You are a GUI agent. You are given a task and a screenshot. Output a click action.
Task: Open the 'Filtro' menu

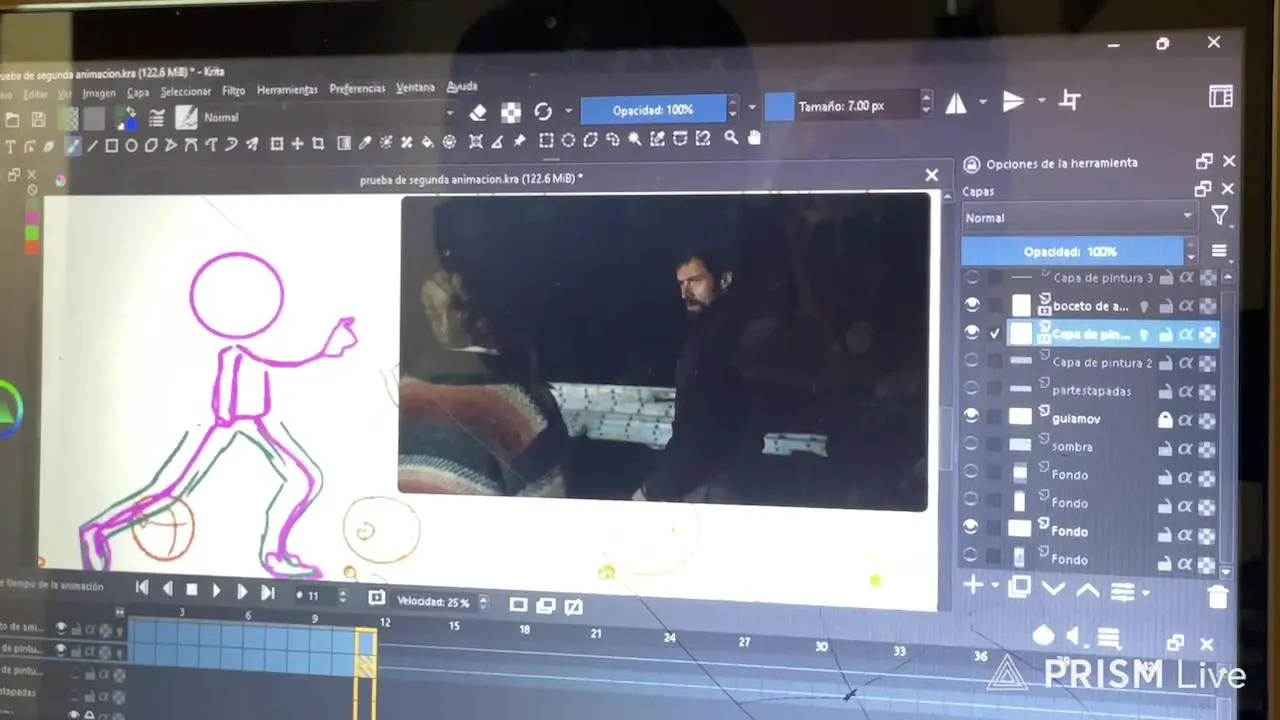[x=234, y=90]
